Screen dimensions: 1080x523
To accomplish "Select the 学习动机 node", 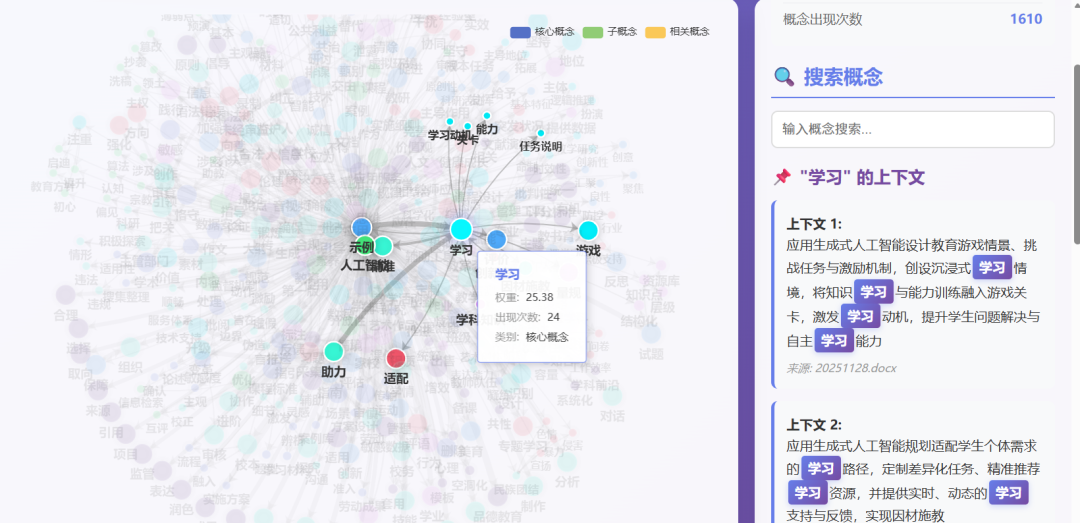I will pos(450,122).
